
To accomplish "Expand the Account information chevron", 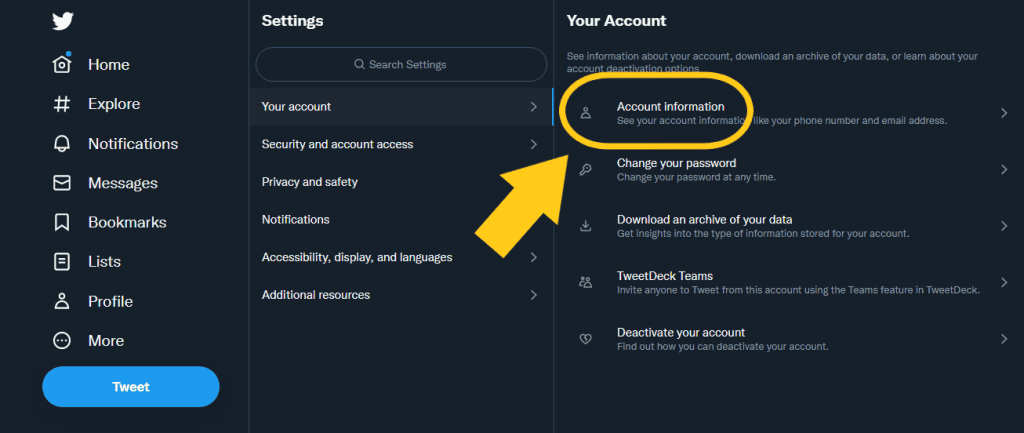I will (x=1004, y=113).
